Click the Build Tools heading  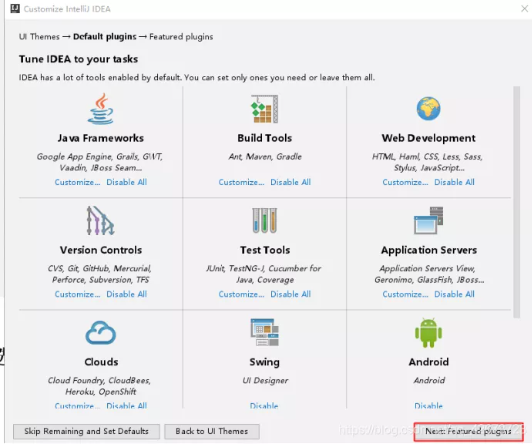pos(265,138)
